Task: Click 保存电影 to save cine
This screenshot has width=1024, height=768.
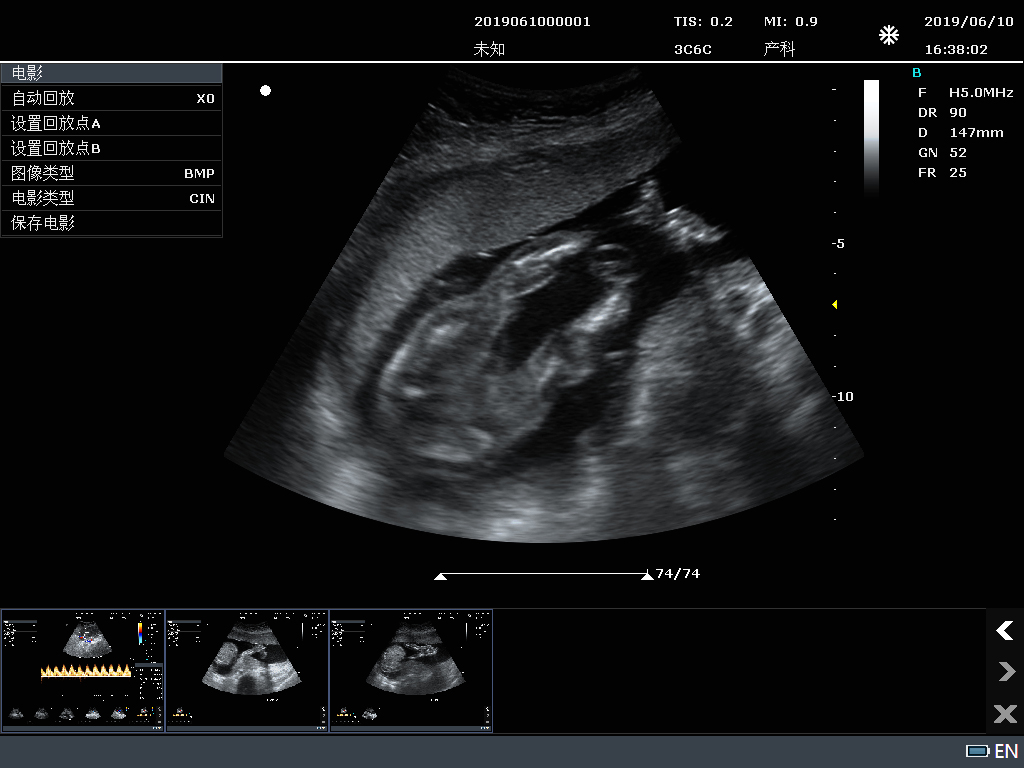Action: [111, 223]
